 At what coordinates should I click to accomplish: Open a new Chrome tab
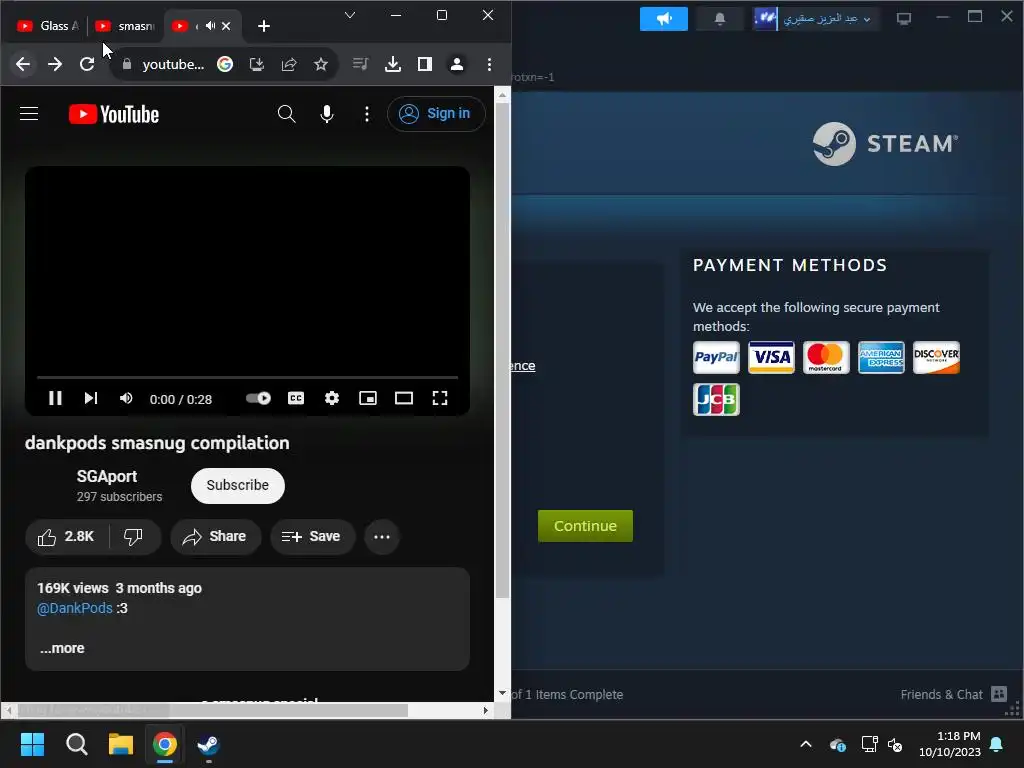pos(264,25)
